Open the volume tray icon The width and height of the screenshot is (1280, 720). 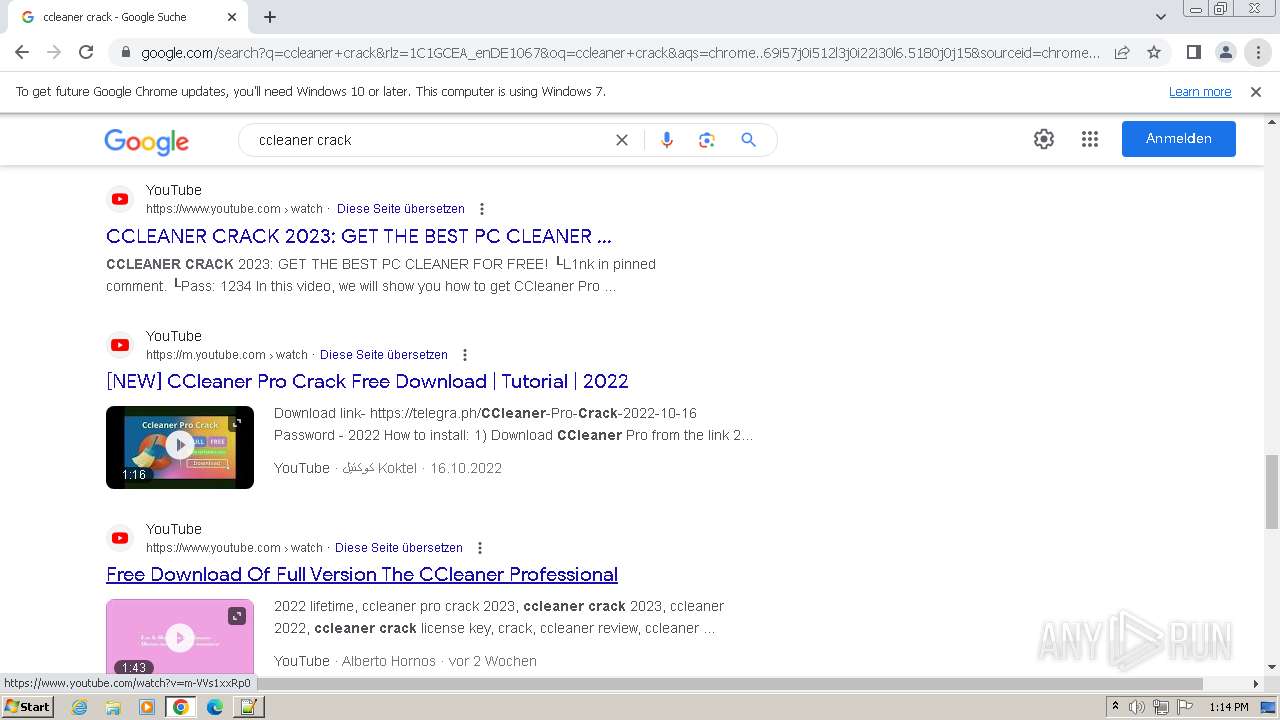point(1137,707)
